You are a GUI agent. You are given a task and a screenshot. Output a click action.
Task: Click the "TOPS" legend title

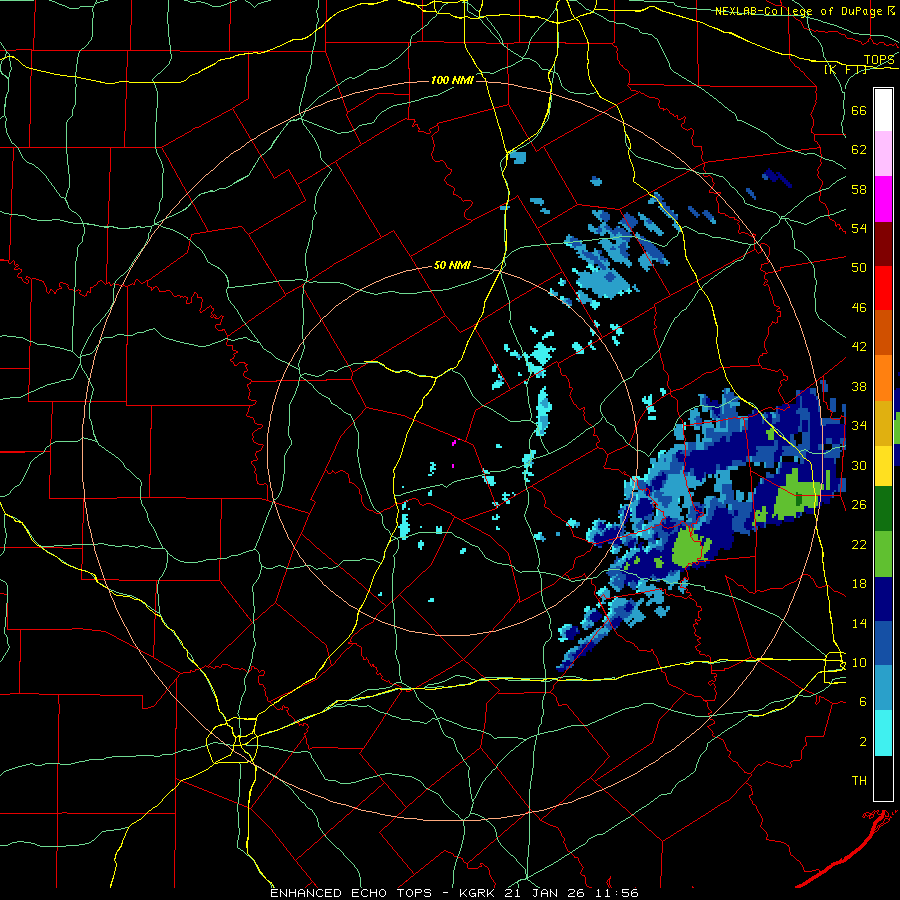click(879, 60)
